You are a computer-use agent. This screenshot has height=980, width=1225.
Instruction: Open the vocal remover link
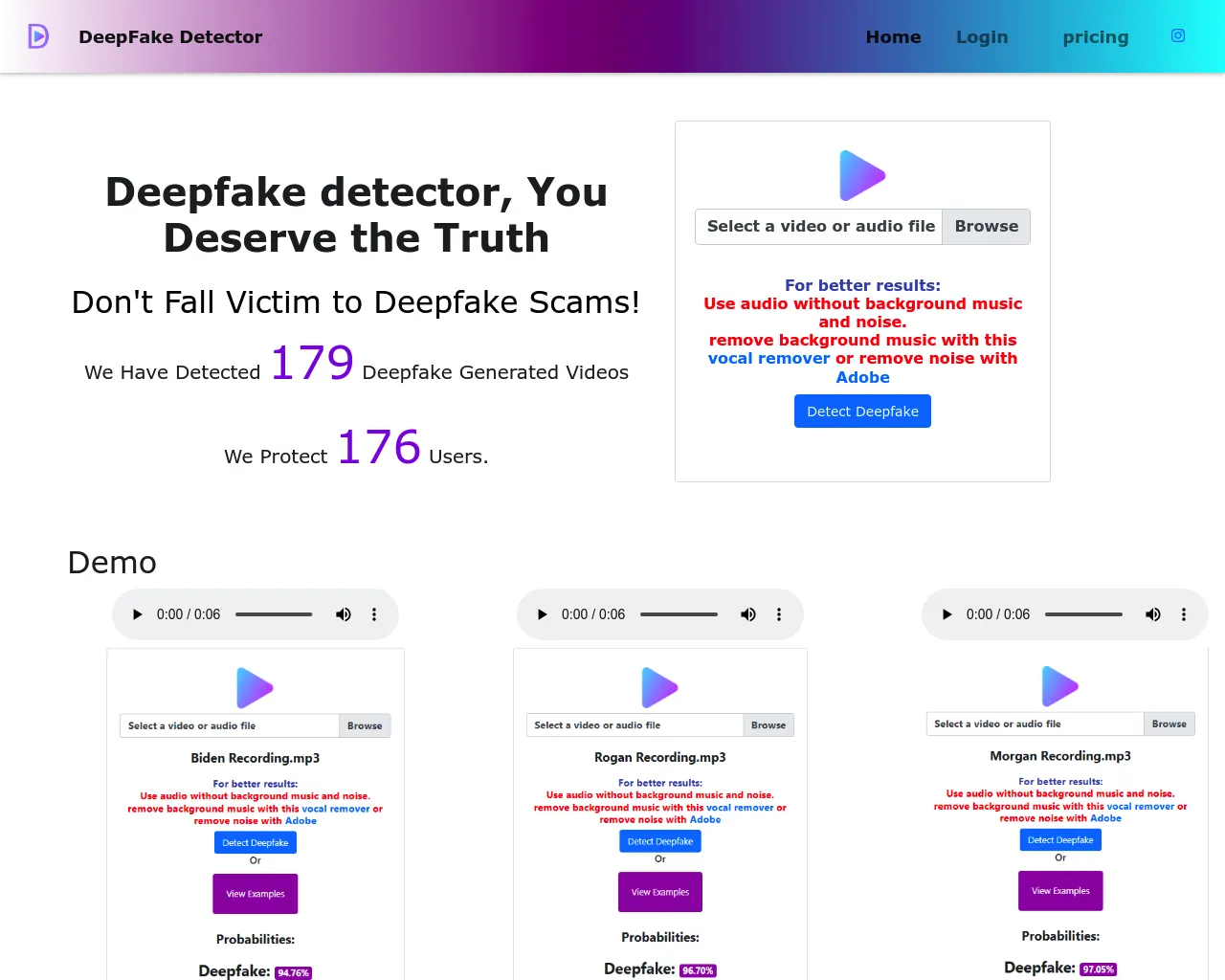[768, 358]
